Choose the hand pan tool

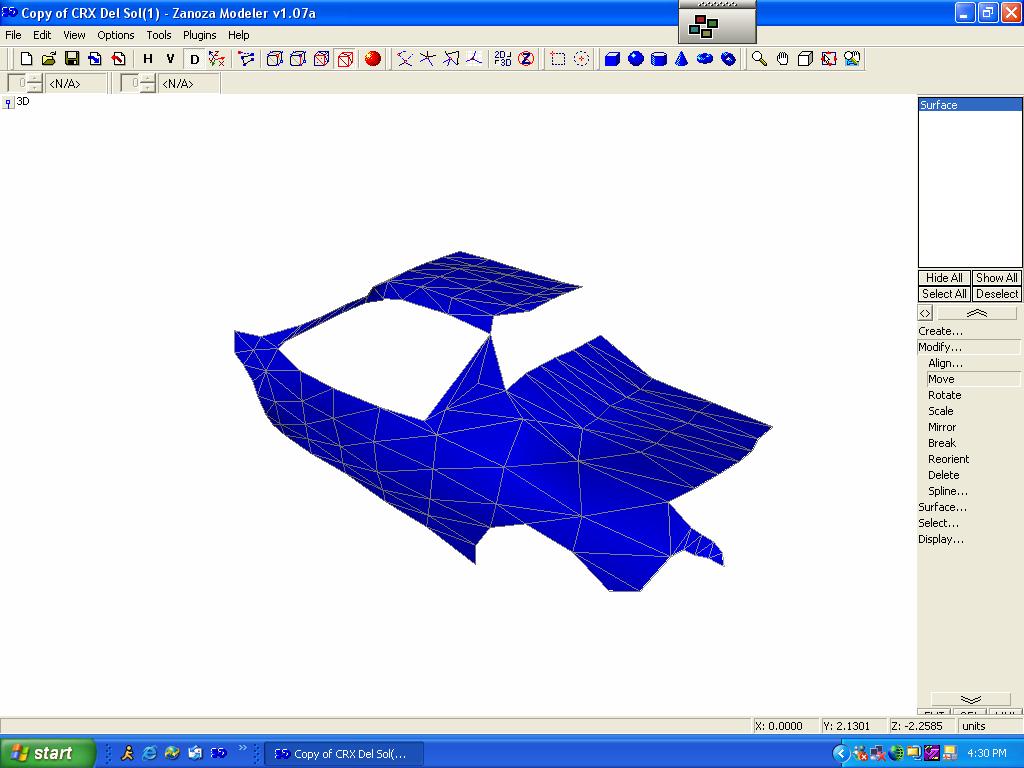(x=782, y=59)
